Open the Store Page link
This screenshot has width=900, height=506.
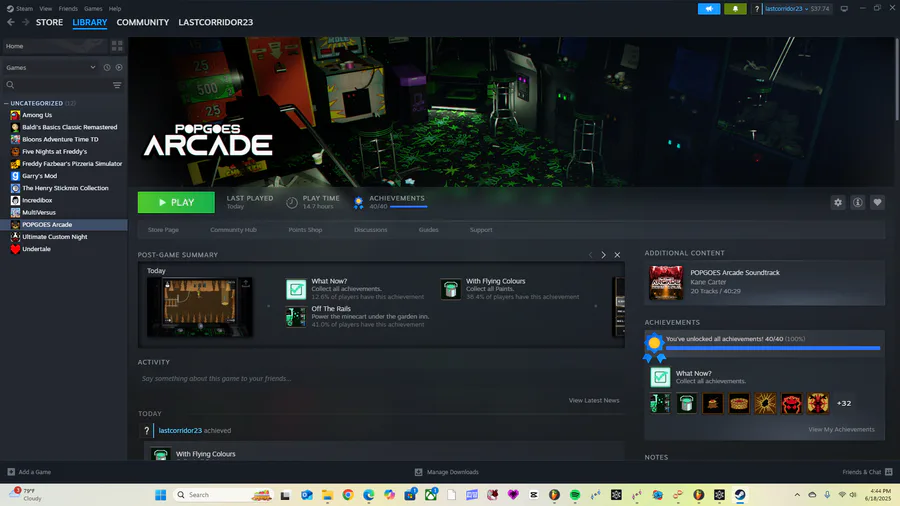164,229
